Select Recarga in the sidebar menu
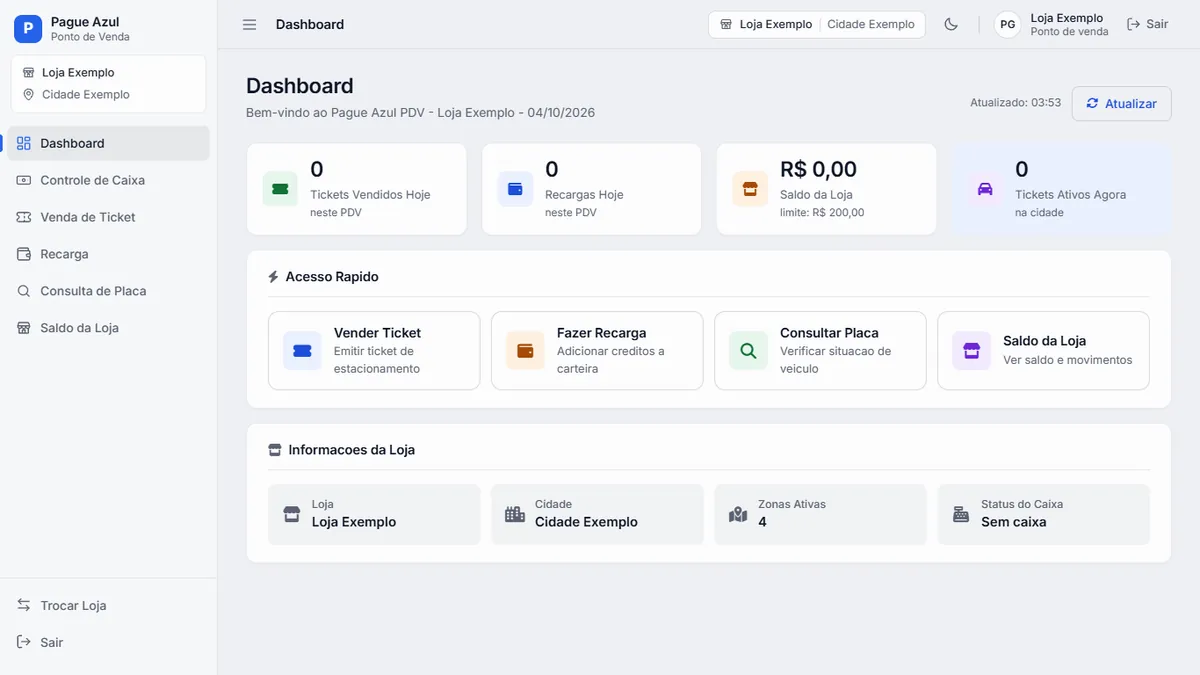The width and height of the screenshot is (1200, 675). (109, 254)
